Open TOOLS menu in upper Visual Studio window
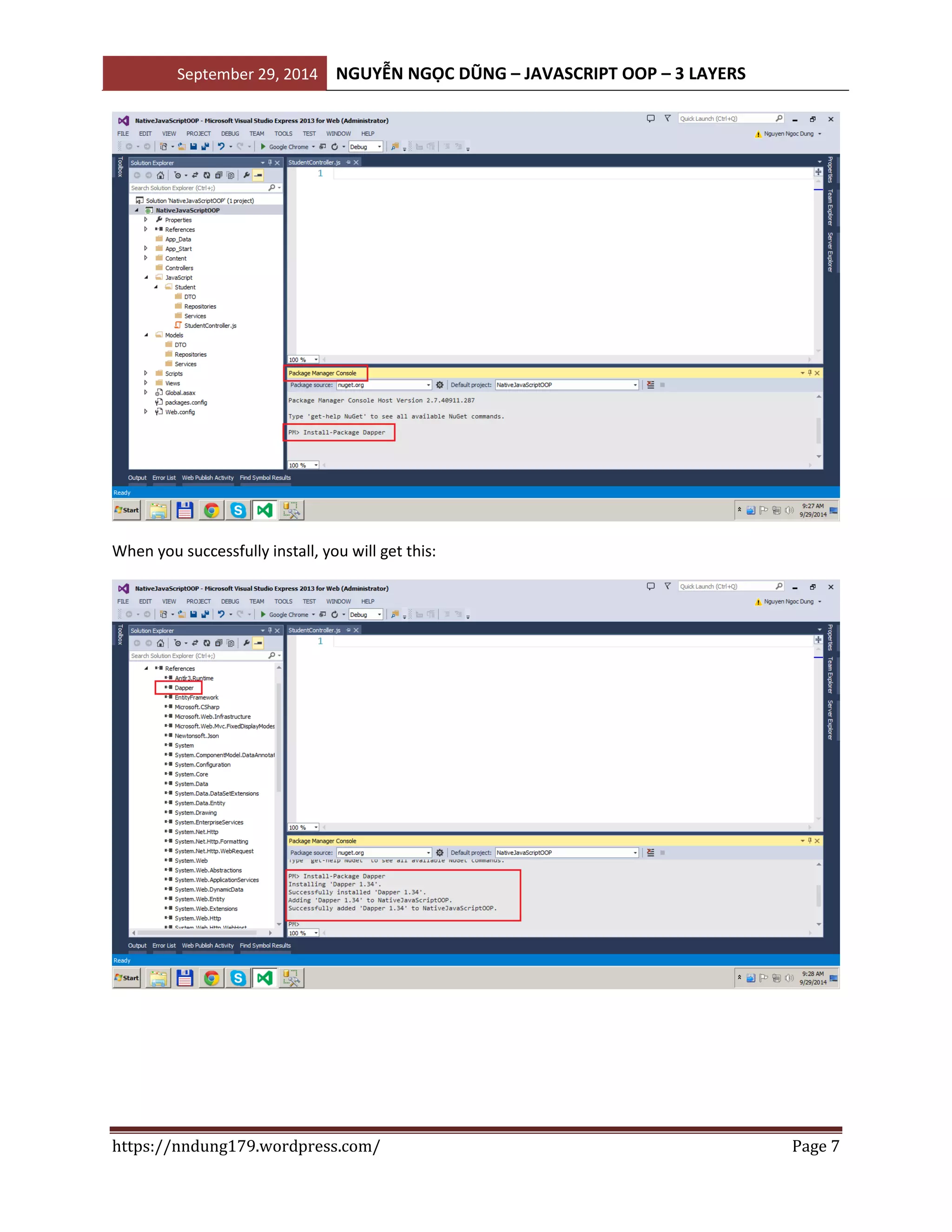The height and width of the screenshot is (1232, 952). click(283, 134)
